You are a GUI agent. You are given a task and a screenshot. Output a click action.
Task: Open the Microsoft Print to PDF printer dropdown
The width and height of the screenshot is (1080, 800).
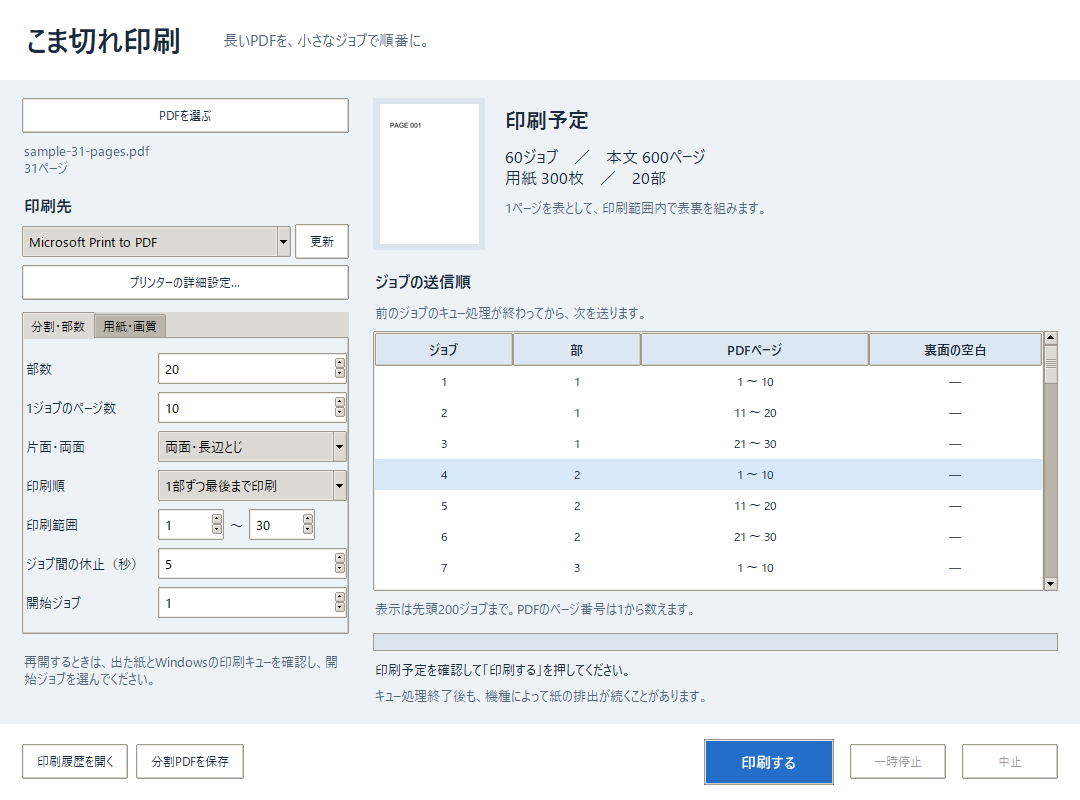click(156, 242)
